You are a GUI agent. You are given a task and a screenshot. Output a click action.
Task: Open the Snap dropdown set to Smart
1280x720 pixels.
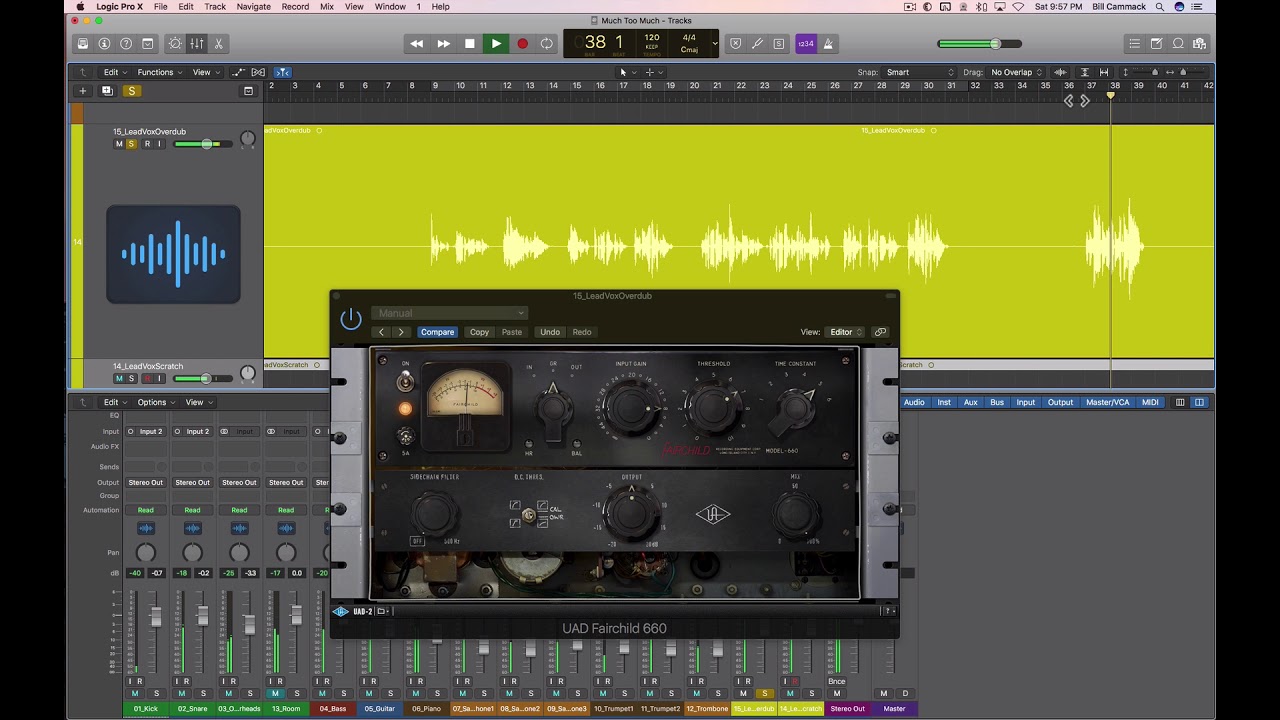click(x=920, y=72)
